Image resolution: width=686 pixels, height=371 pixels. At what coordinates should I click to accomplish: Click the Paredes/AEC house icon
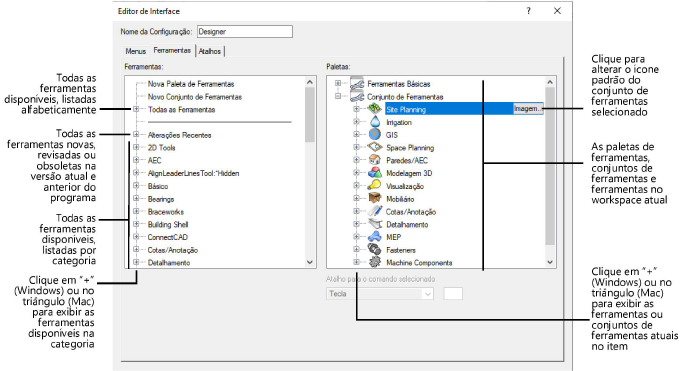coord(374,160)
